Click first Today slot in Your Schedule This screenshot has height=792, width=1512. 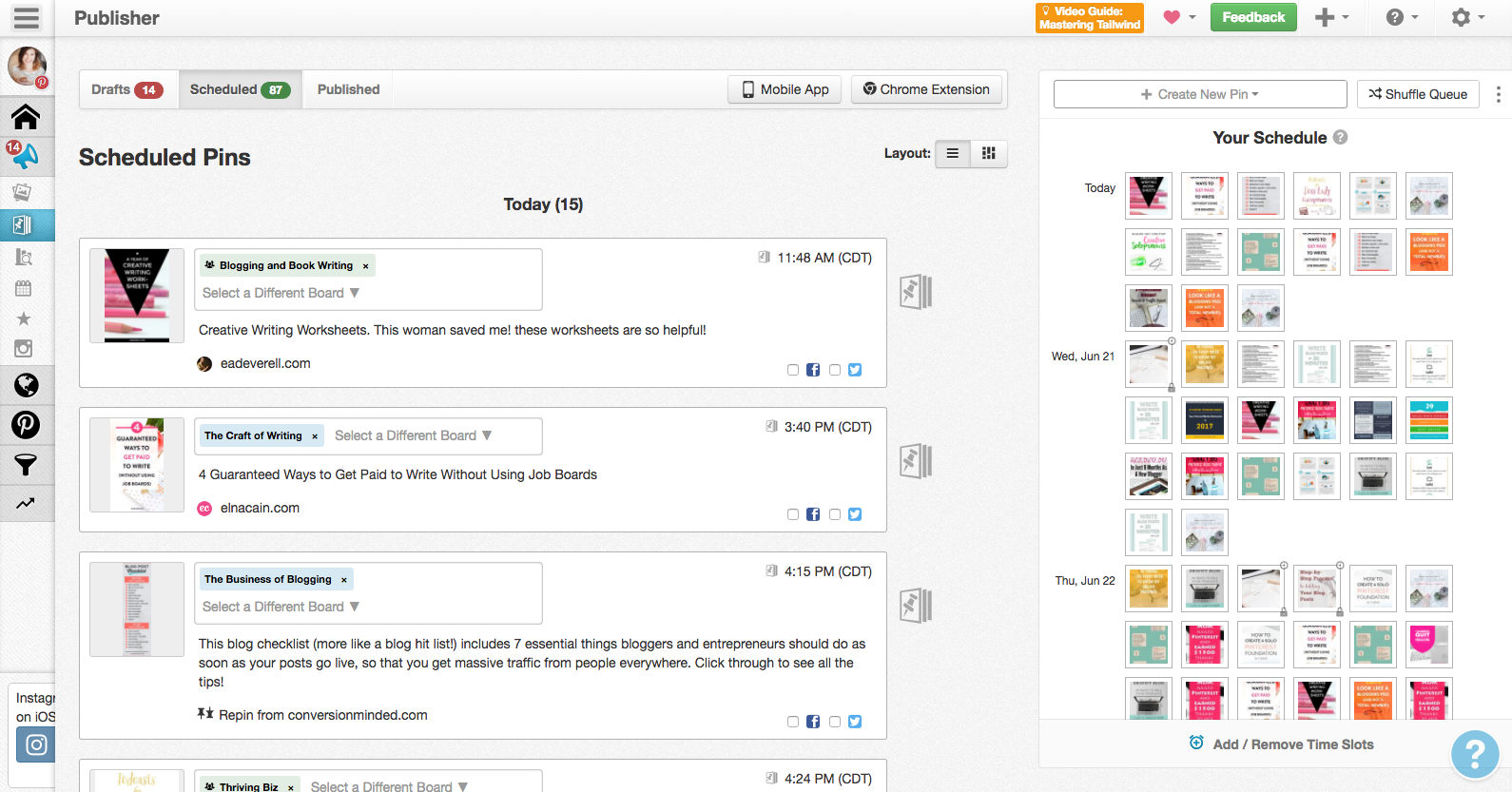point(1149,196)
